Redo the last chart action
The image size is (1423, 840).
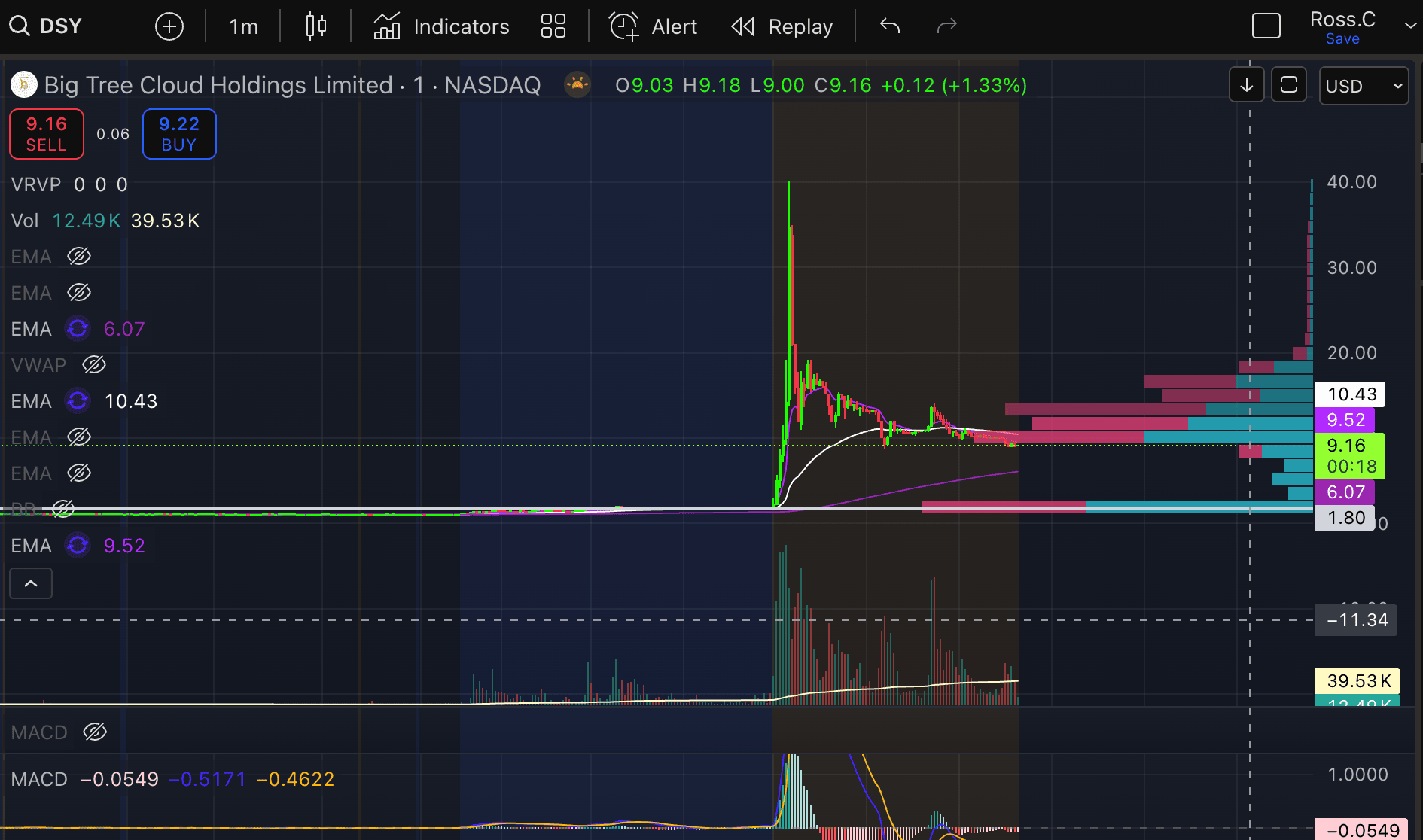[946, 26]
